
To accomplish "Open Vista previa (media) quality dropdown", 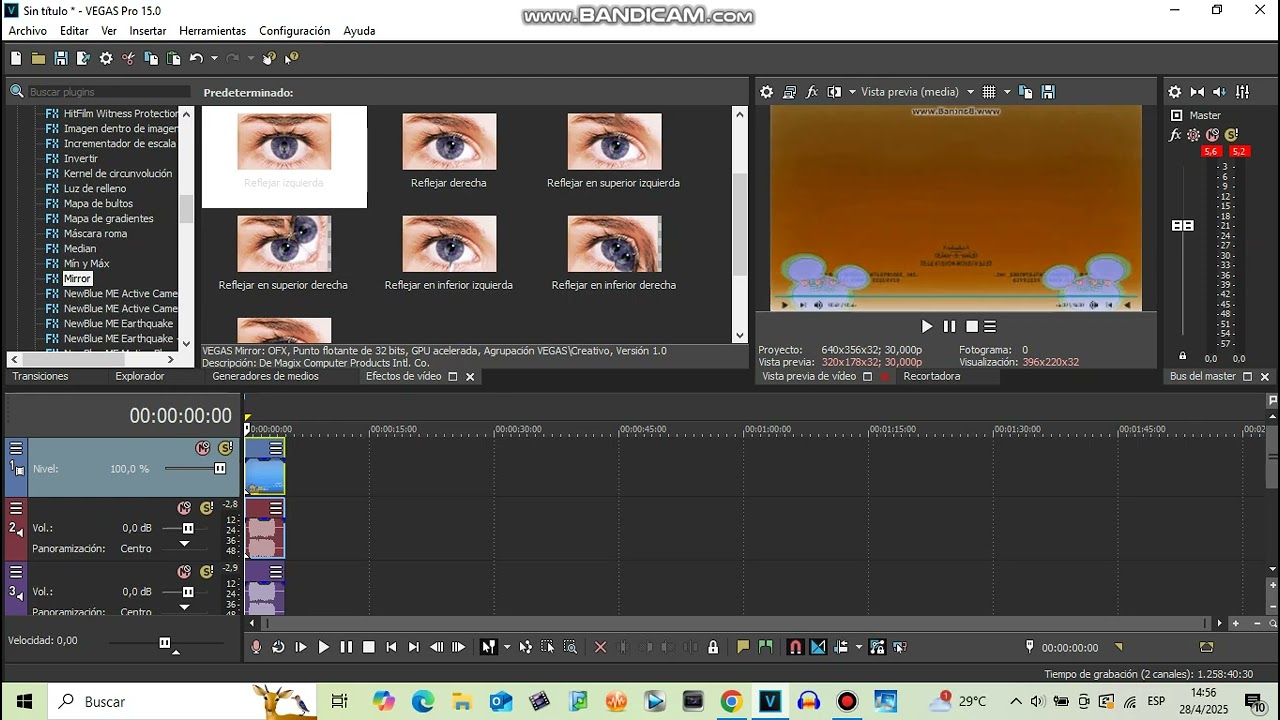I will pyautogui.click(x=968, y=92).
